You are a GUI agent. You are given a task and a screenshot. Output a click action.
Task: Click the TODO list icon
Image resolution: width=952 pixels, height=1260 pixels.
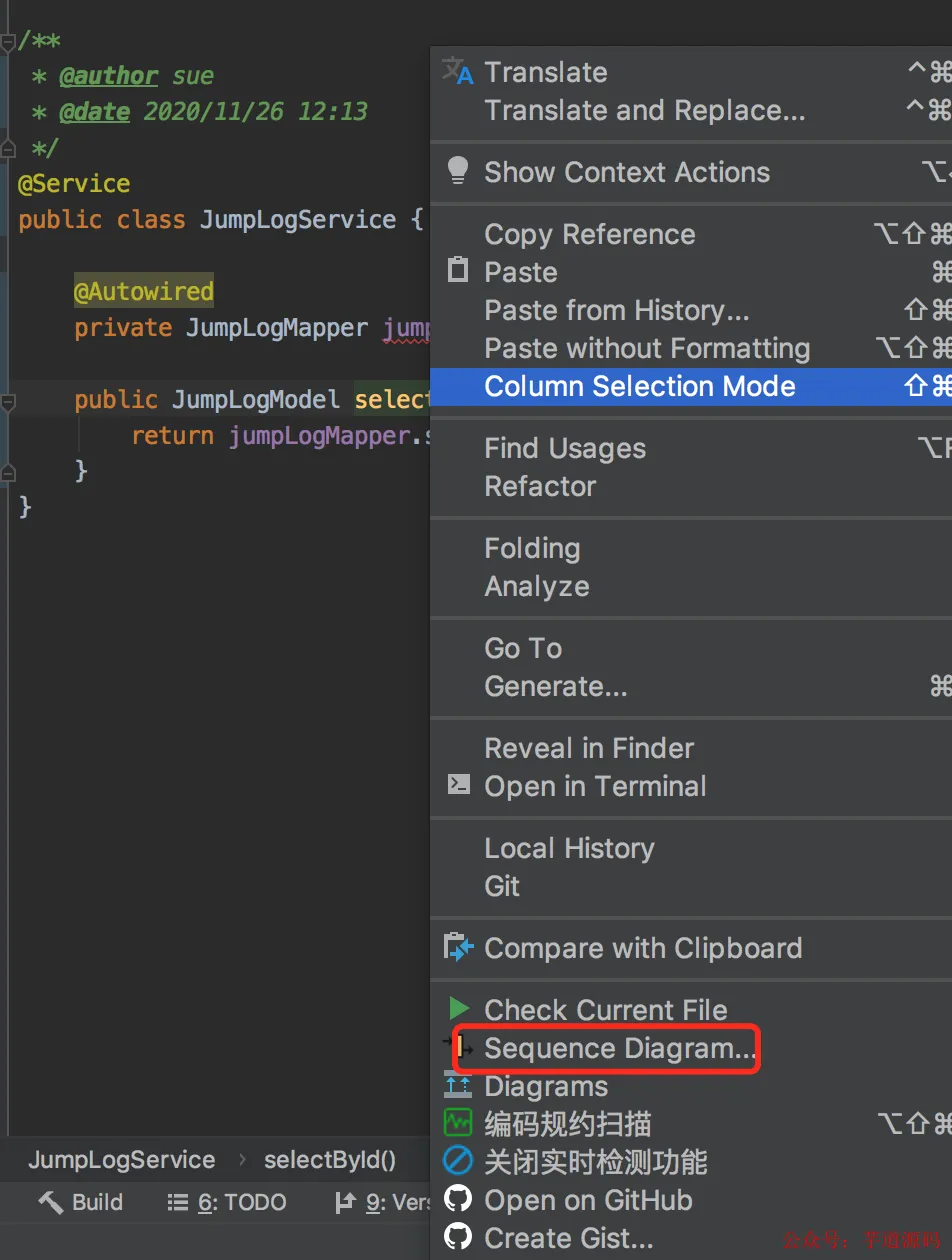(x=178, y=1202)
